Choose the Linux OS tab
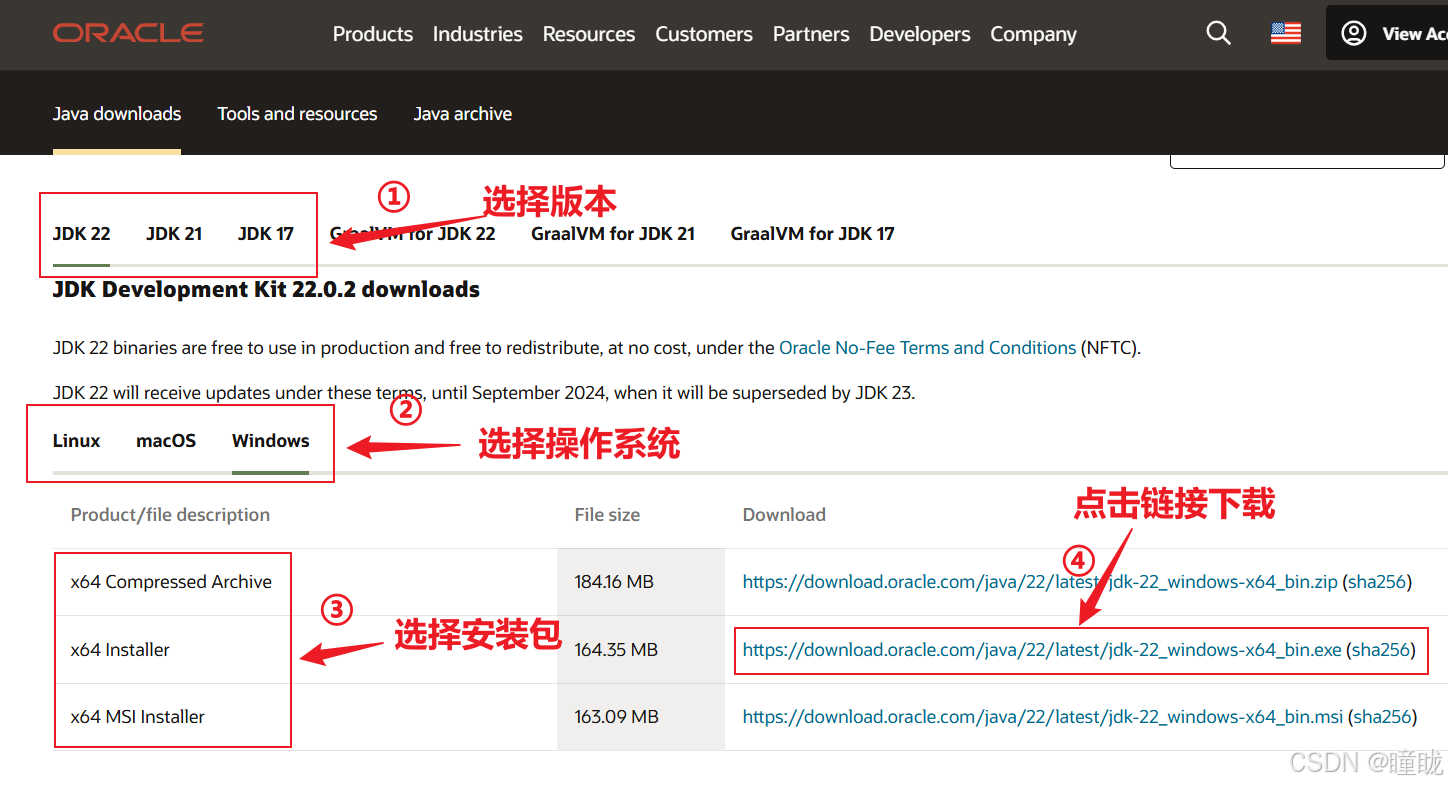The image size is (1448, 788). coord(77,441)
